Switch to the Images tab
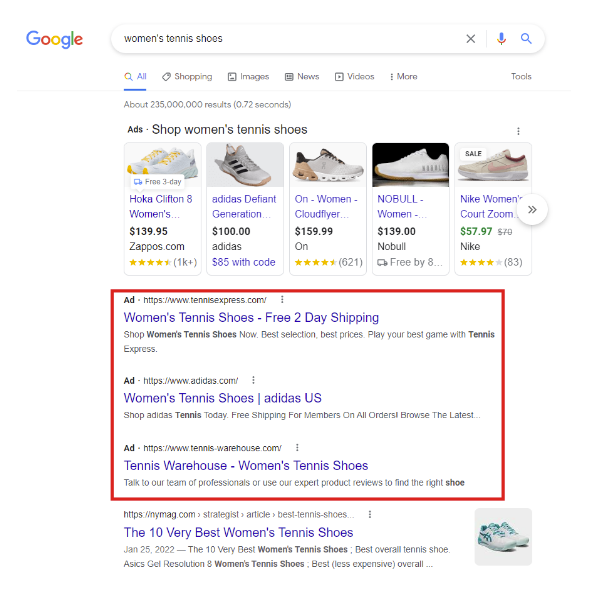Viewport: 609px width, 596px height. (x=249, y=76)
